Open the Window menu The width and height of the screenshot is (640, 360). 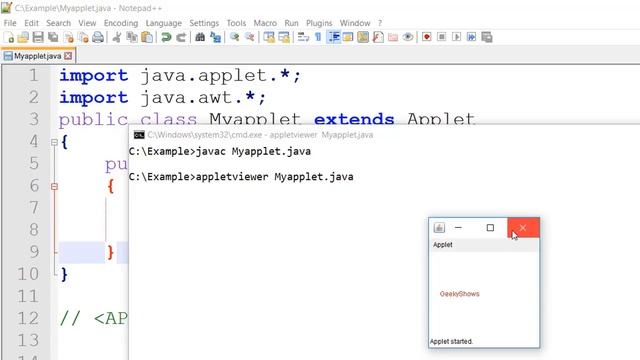pos(355,23)
